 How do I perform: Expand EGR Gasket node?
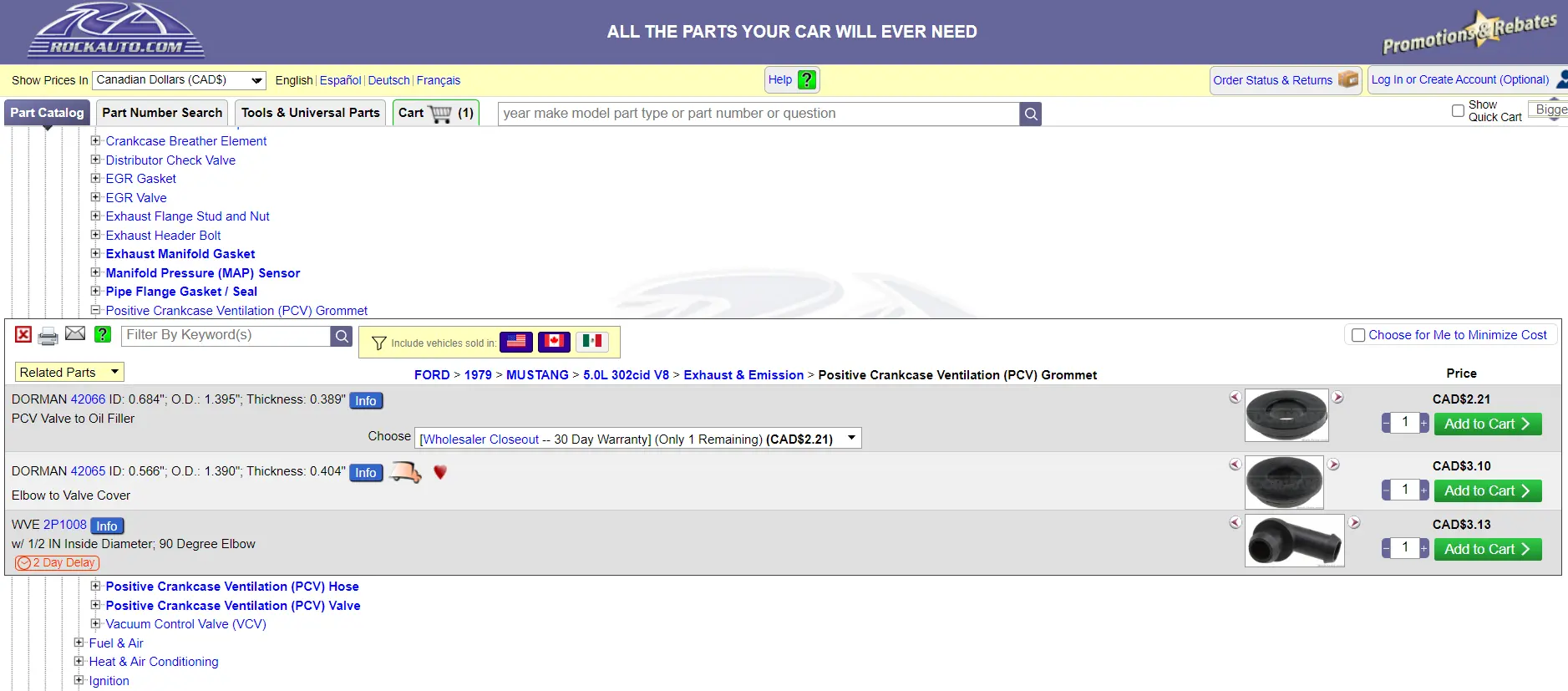[95, 179]
